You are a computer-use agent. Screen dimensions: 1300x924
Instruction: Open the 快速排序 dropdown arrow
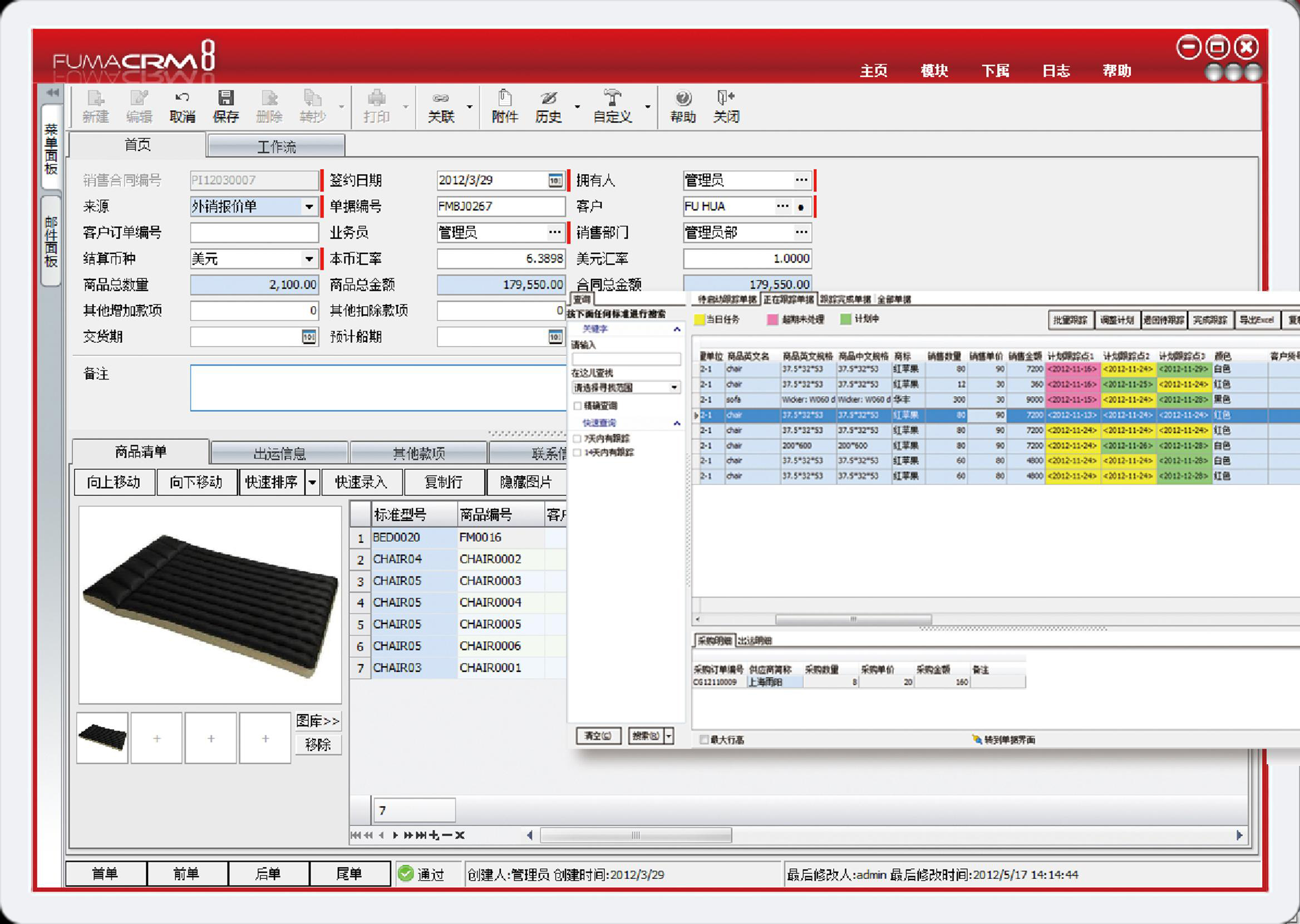pos(312,483)
